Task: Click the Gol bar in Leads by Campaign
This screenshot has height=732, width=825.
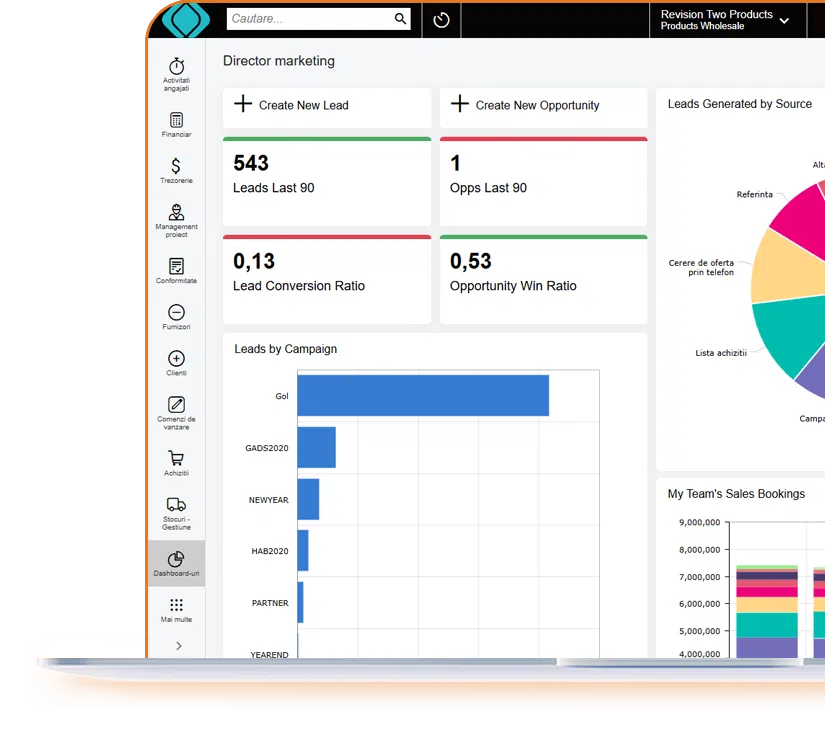Action: point(422,396)
